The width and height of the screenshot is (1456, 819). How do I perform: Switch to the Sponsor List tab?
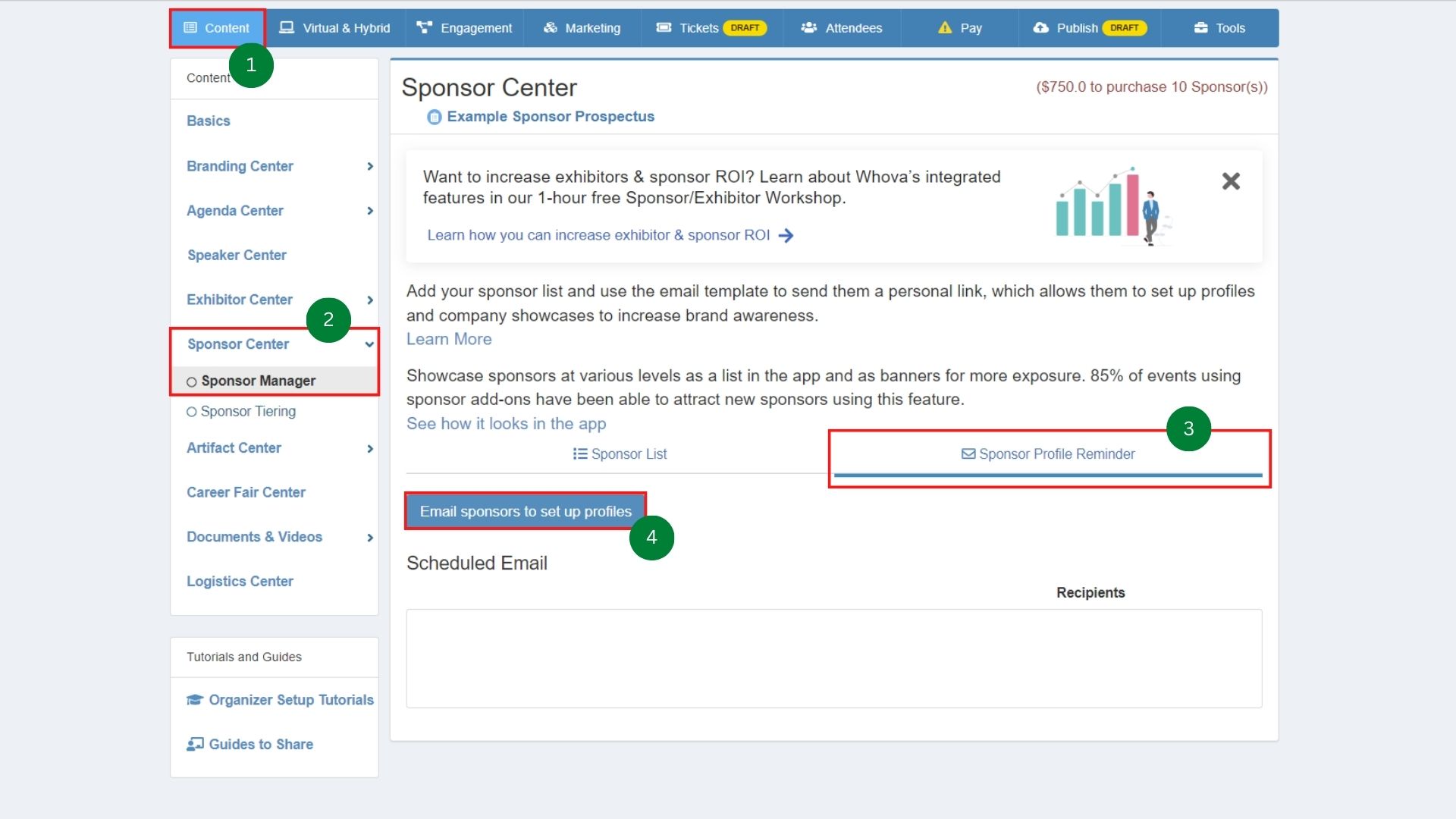pos(620,454)
